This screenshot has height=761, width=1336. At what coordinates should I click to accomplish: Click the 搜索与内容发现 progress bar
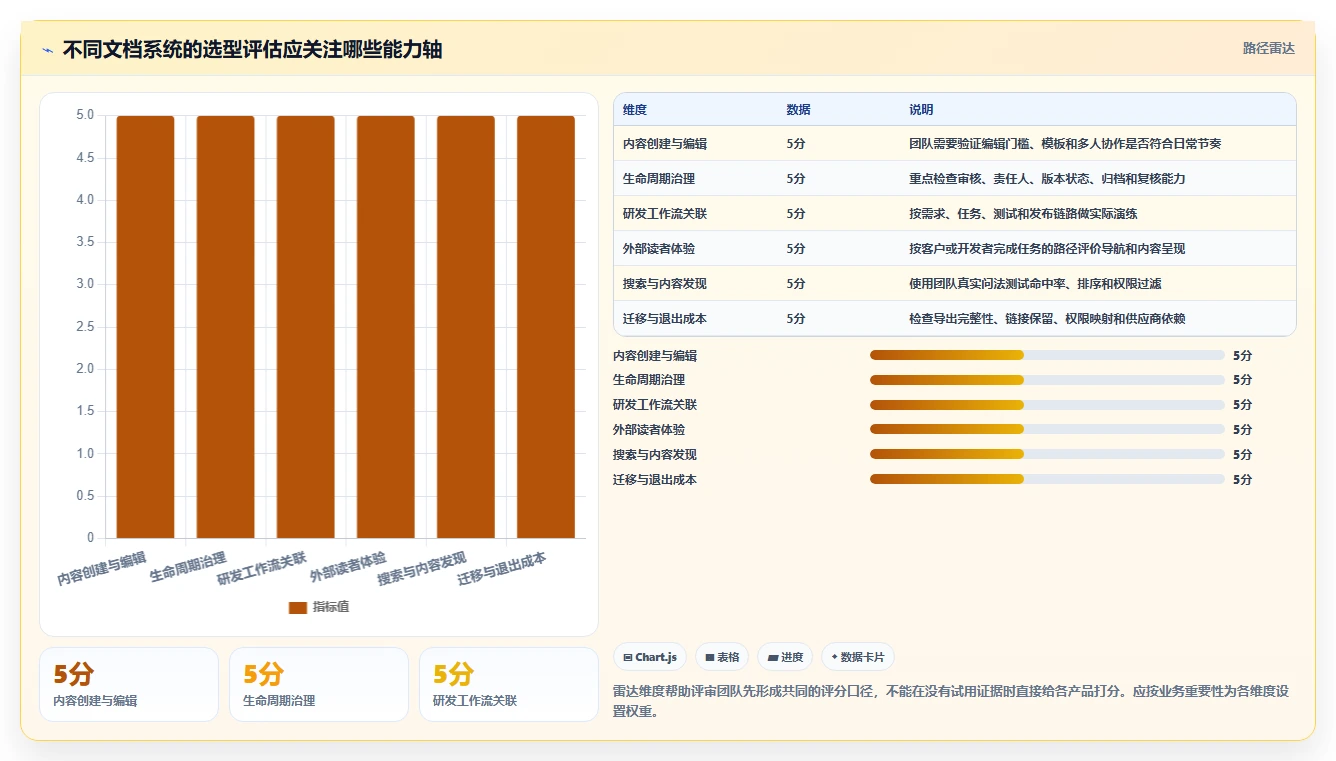coord(1047,454)
